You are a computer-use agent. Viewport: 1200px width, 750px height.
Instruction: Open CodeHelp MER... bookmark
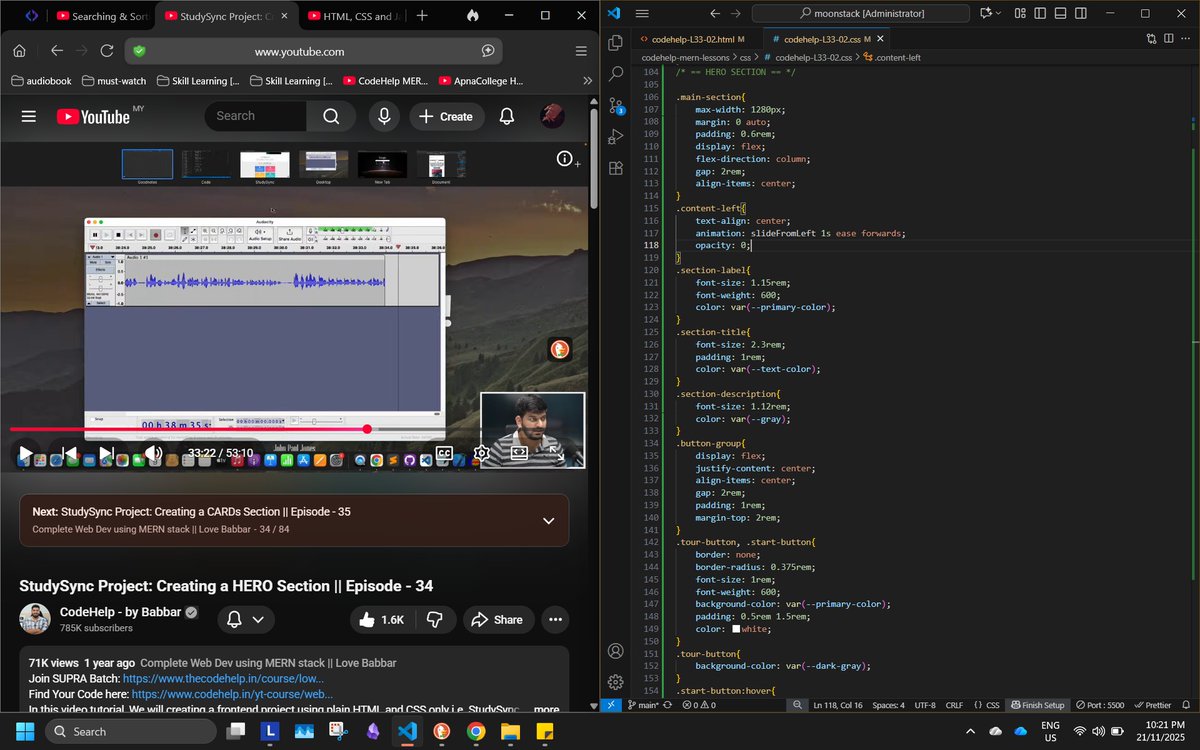(x=386, y=81)
